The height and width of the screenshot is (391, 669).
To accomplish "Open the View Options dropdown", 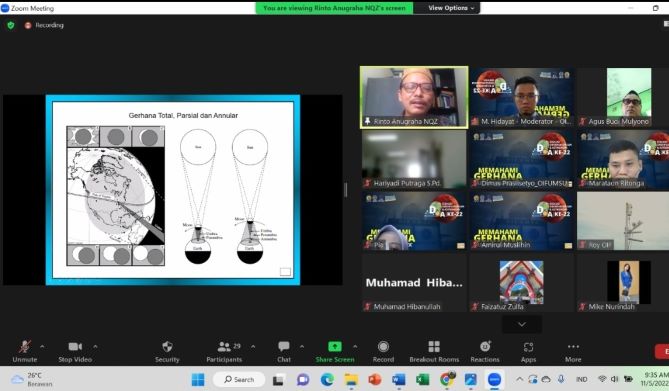I will 451,8.
